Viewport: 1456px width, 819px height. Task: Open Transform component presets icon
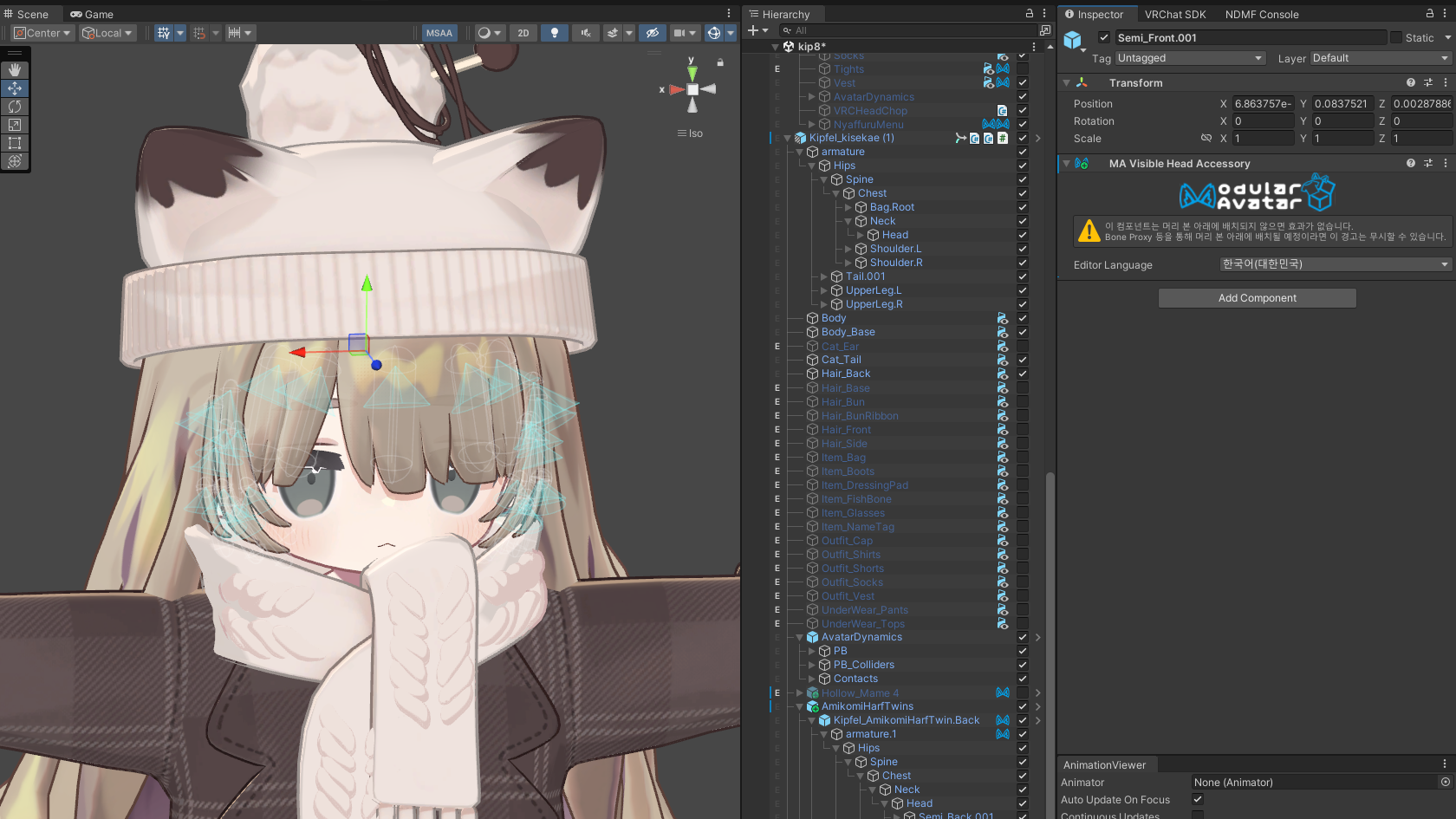click(x=1428, y=83)
